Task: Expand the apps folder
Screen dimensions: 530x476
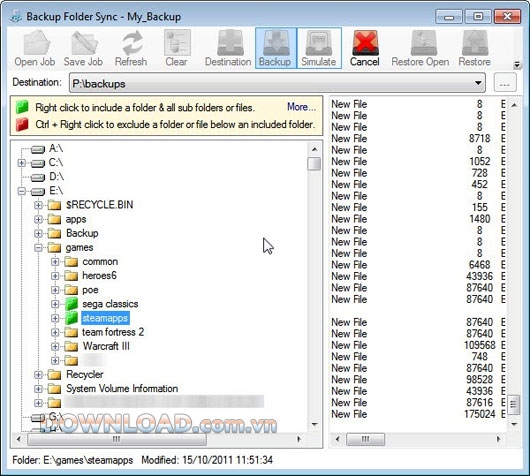Action: (38, 219)
